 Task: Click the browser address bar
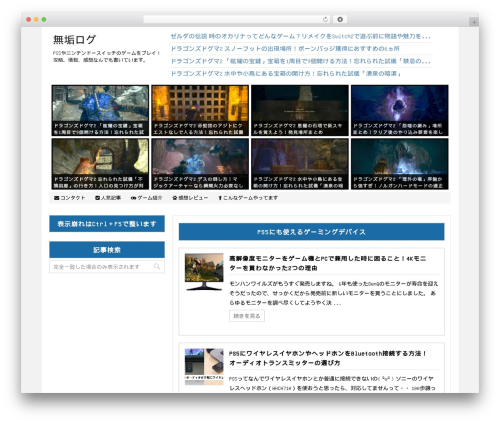237,19
